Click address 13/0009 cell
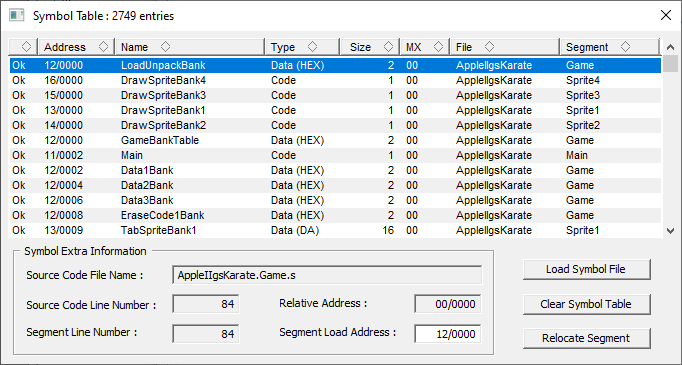682x365 pixels. 64,231
